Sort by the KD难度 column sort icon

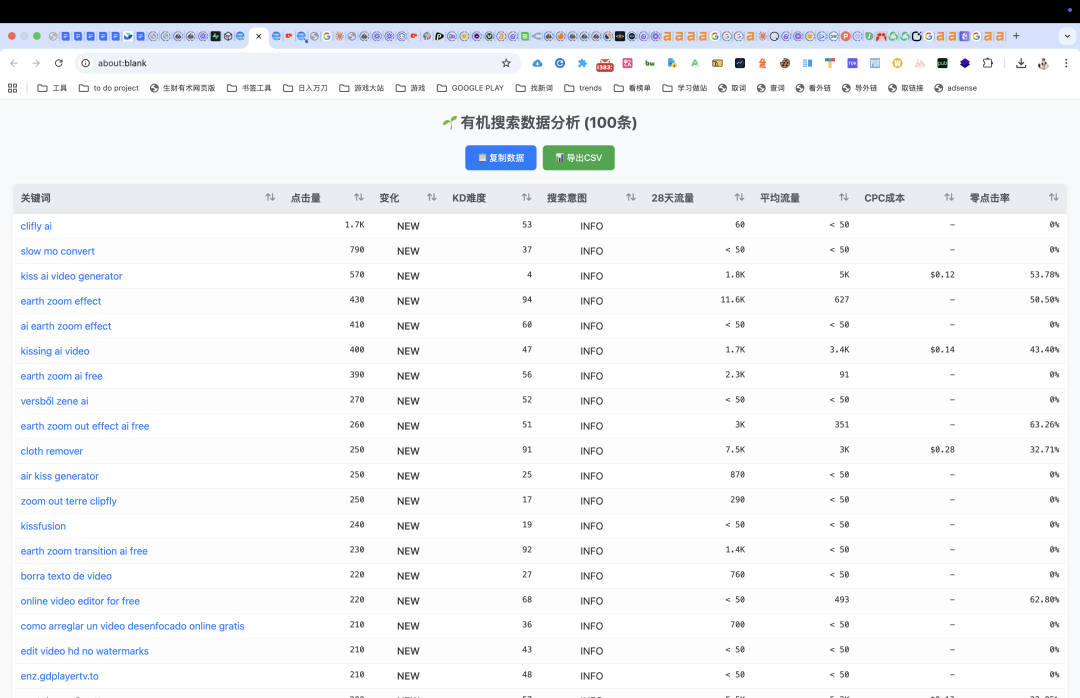click(x=526, y=198)
